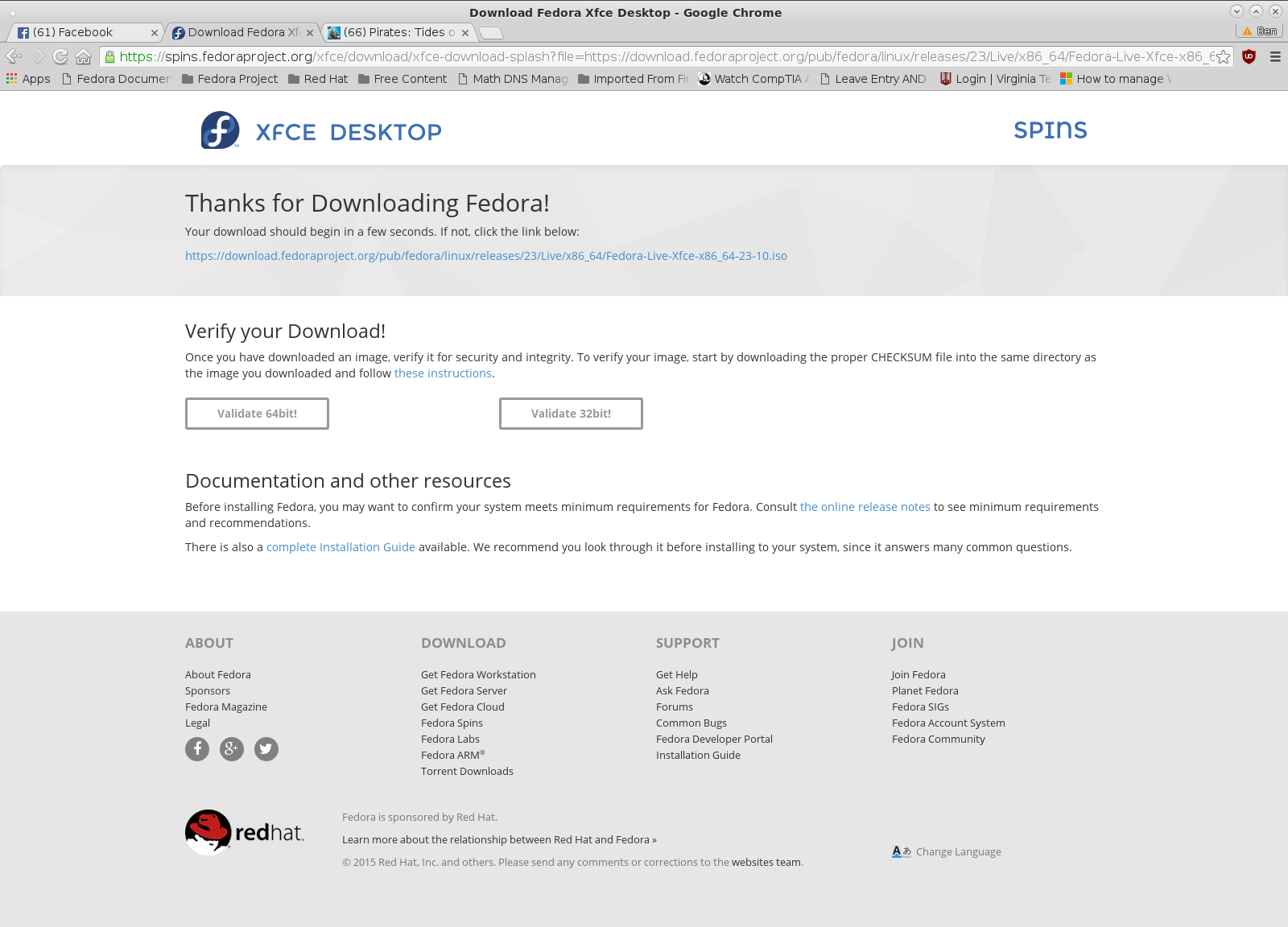Click the Validate 64bit! button

(x=257, y=414)
